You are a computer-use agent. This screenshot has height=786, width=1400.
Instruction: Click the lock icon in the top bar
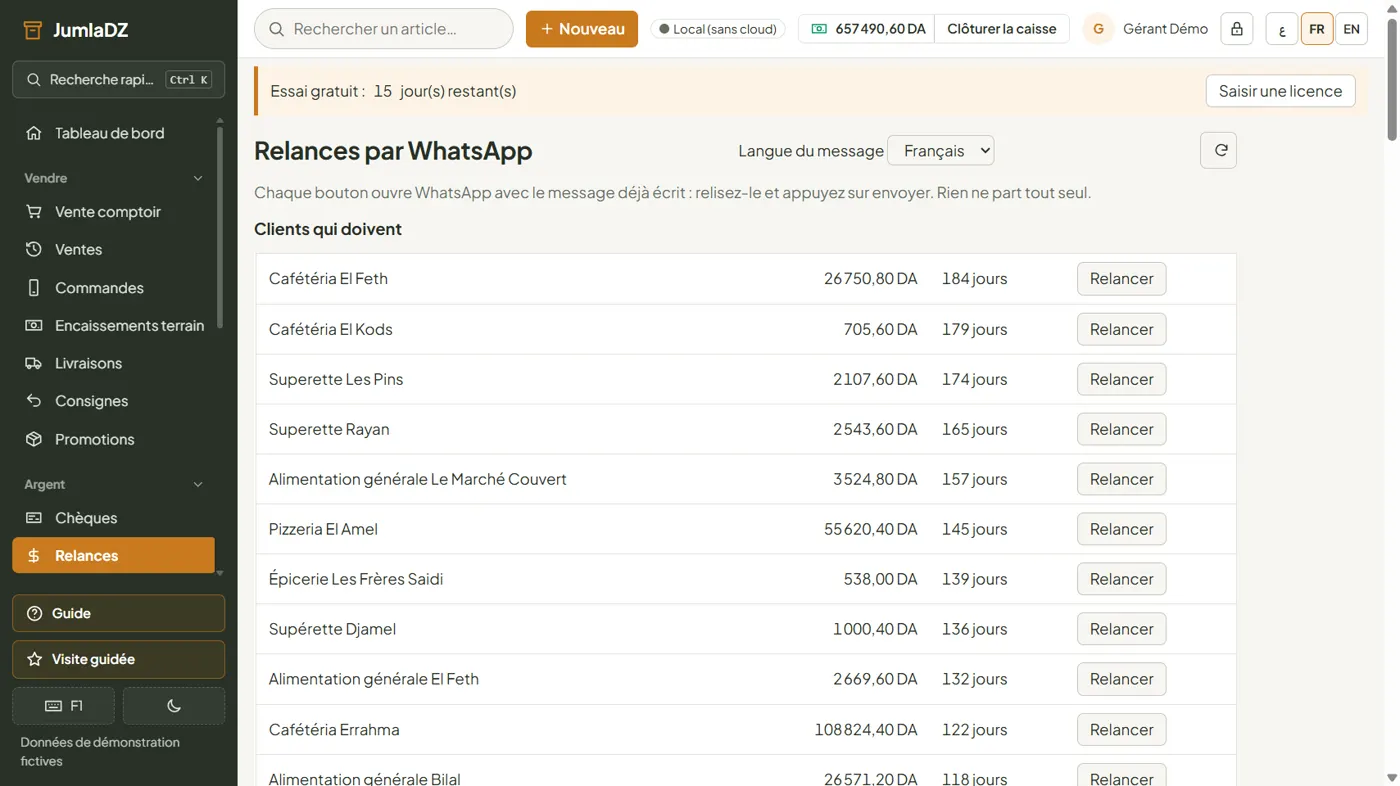coord(1237,29)
